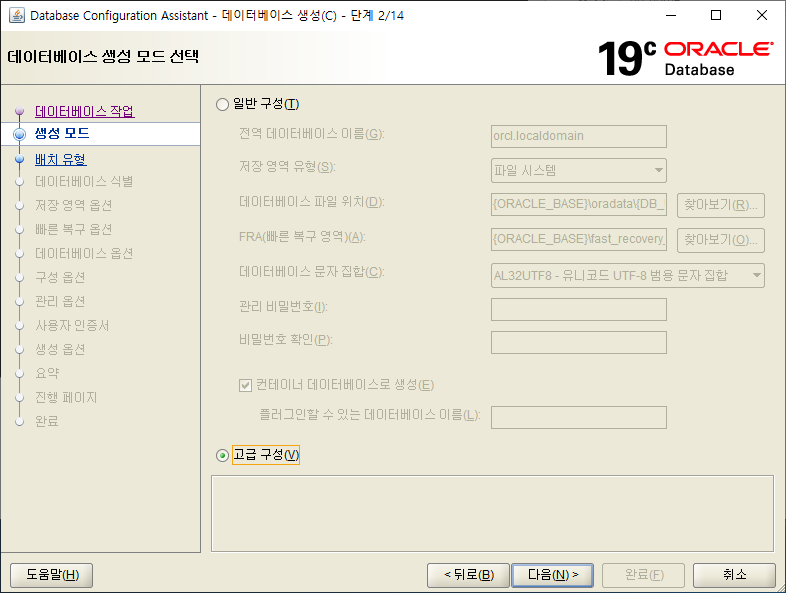This screenshot has height=593, width=786.
Task: Click 찾아보기(R) browse button
Action: pyautogui.click(x=720, y=206)
